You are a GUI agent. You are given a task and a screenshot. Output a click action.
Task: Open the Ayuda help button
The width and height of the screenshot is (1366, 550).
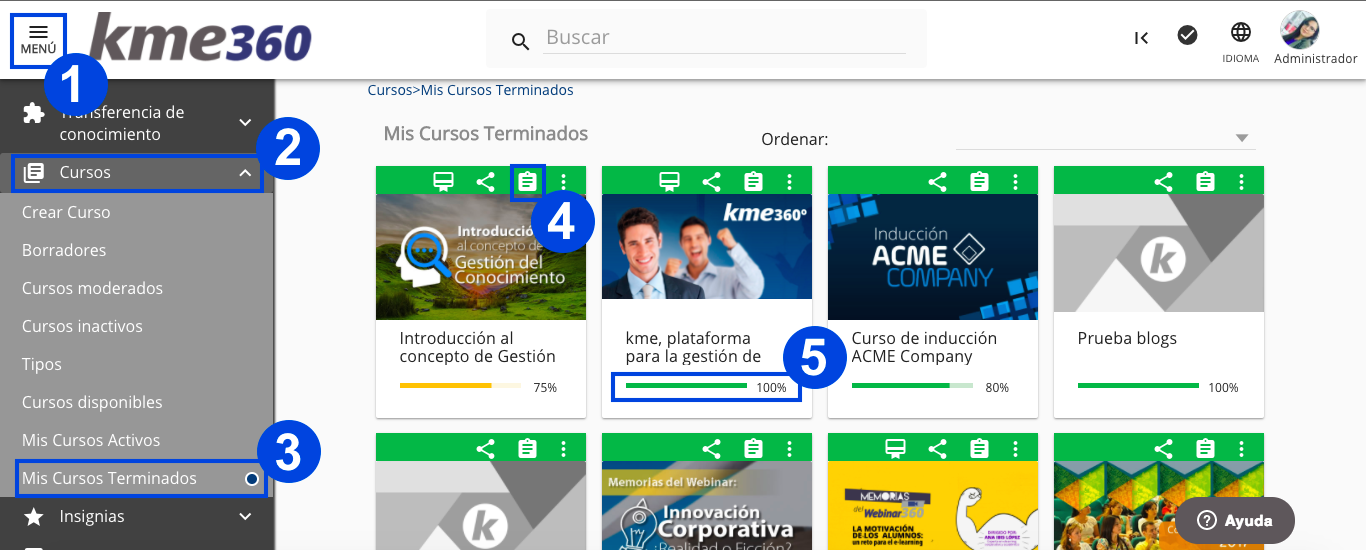coord(1234,520)
